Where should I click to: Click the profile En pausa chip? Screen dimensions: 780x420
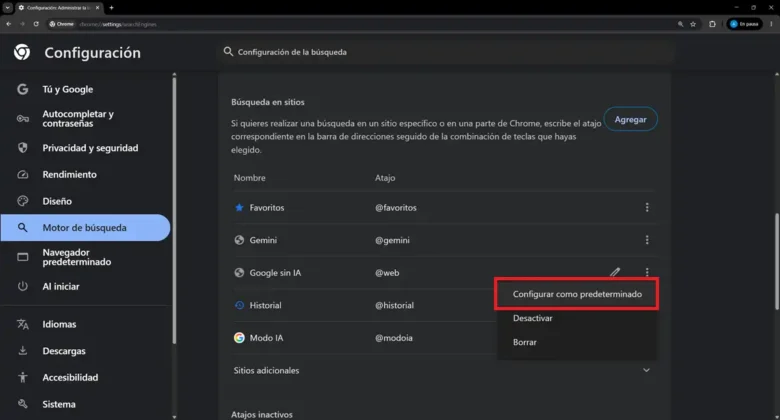click(745, 24)
